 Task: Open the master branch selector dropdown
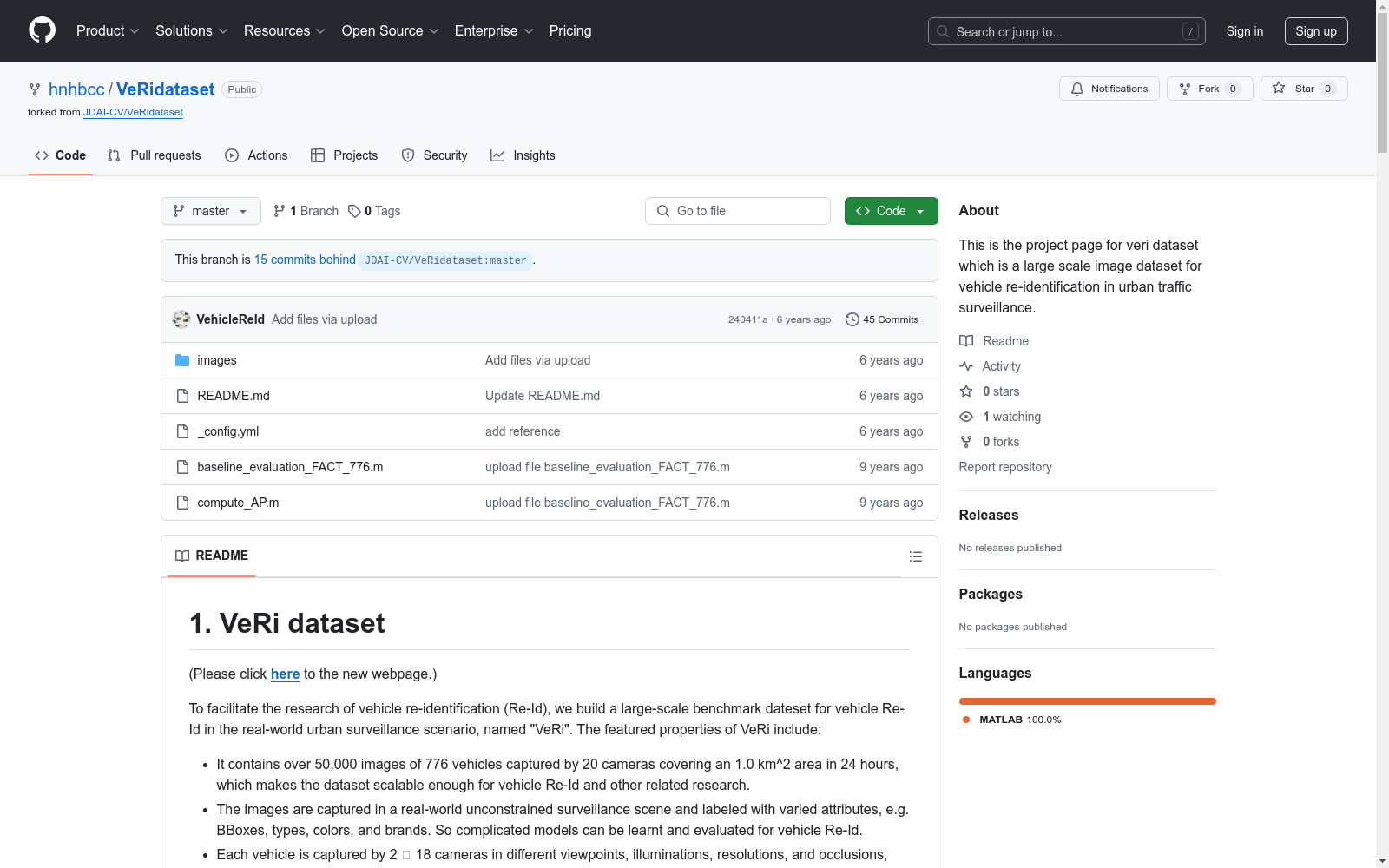tap(211, 211)
